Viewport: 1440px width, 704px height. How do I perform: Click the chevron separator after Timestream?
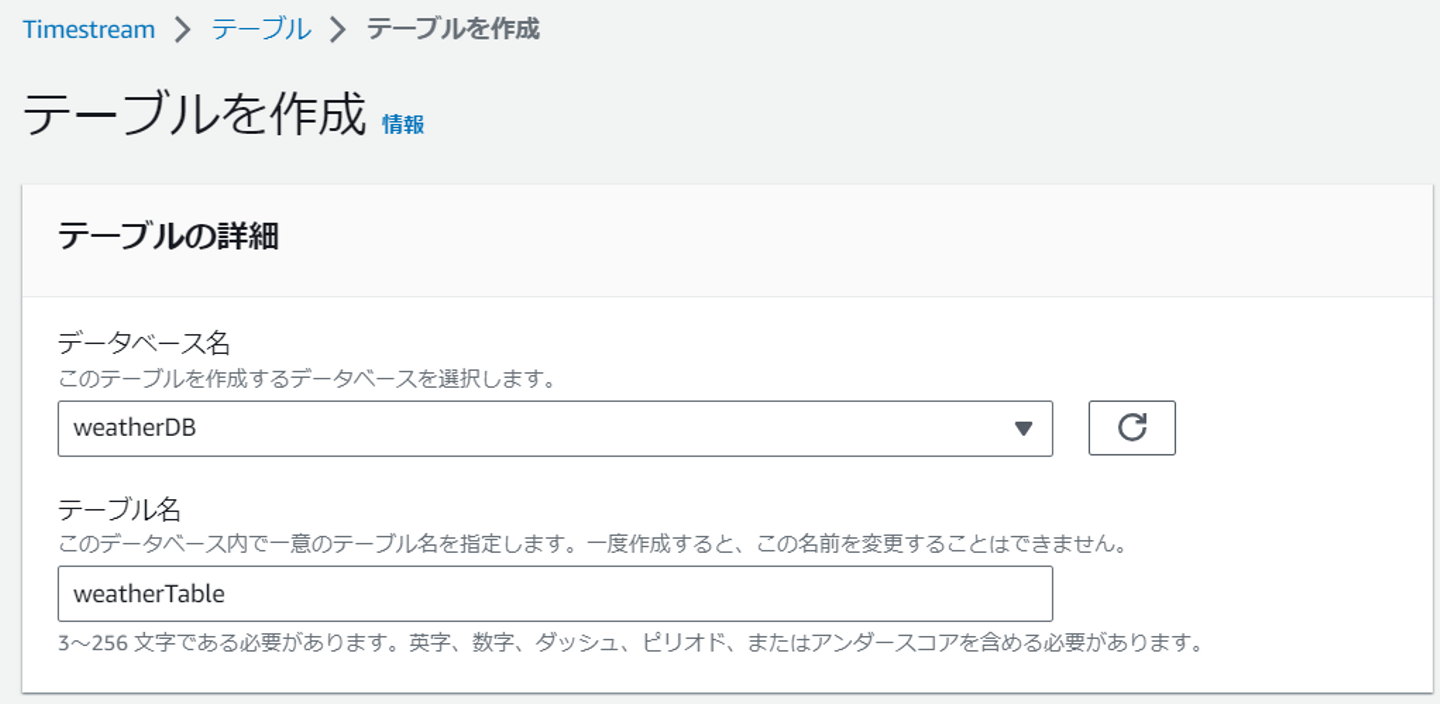182,30
